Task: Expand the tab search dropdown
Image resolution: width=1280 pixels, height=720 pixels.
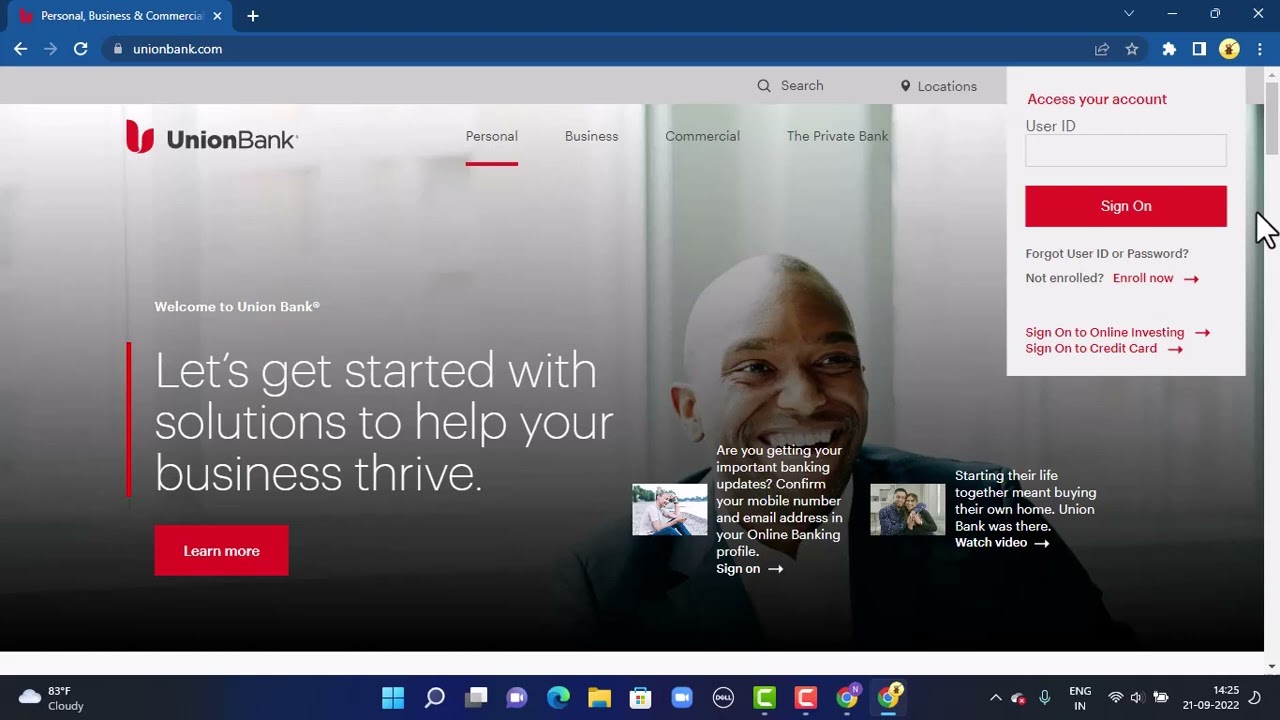Action: click(x=1129, y=14)
